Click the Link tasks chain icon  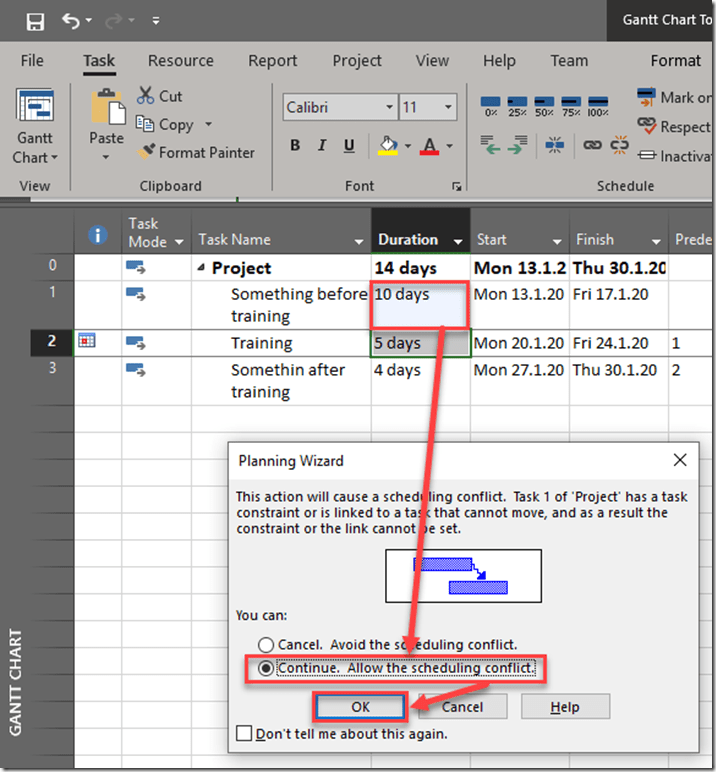coord(593,146)
